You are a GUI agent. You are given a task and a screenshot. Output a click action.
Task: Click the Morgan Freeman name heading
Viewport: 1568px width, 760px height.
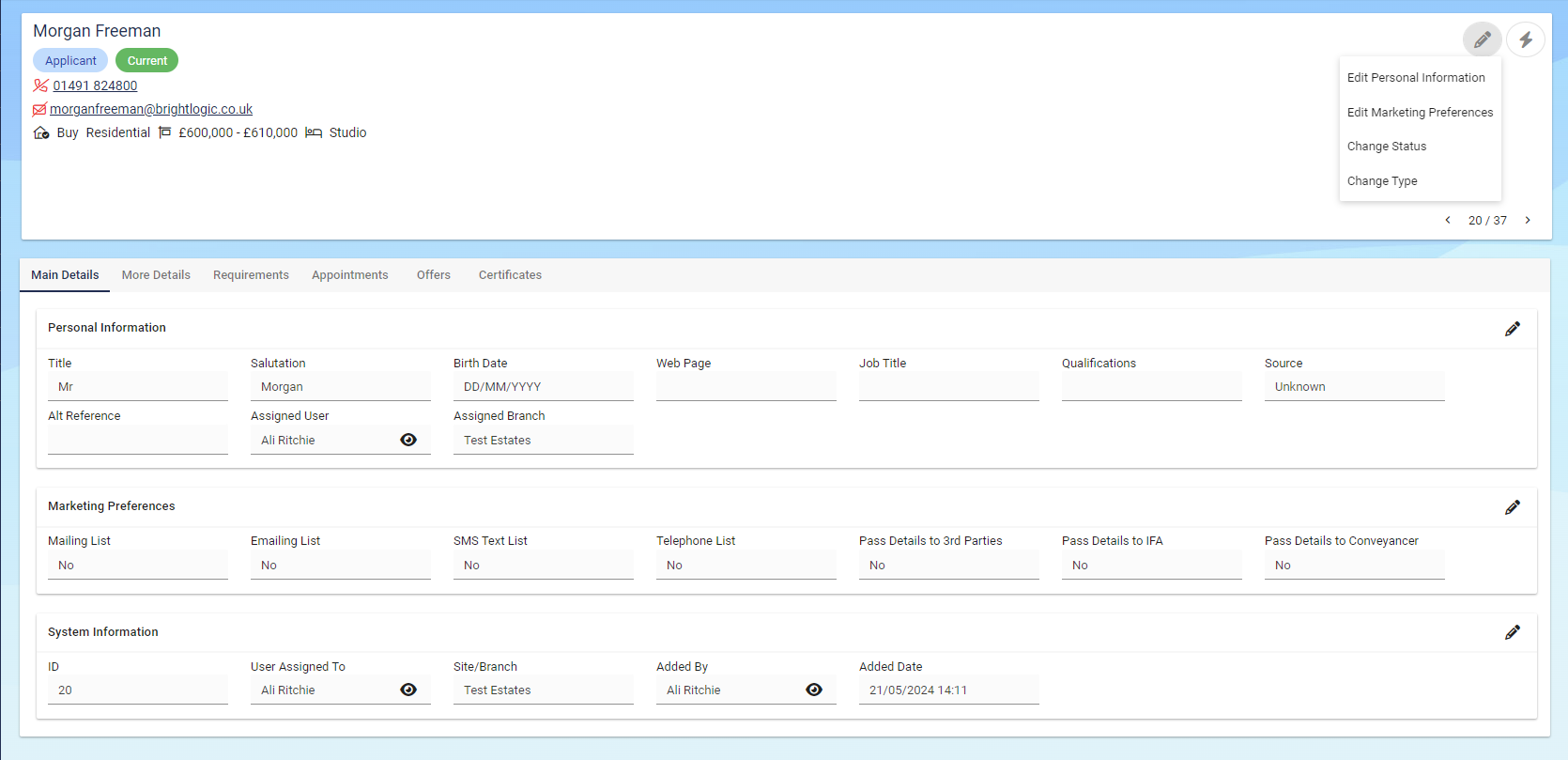97,31
